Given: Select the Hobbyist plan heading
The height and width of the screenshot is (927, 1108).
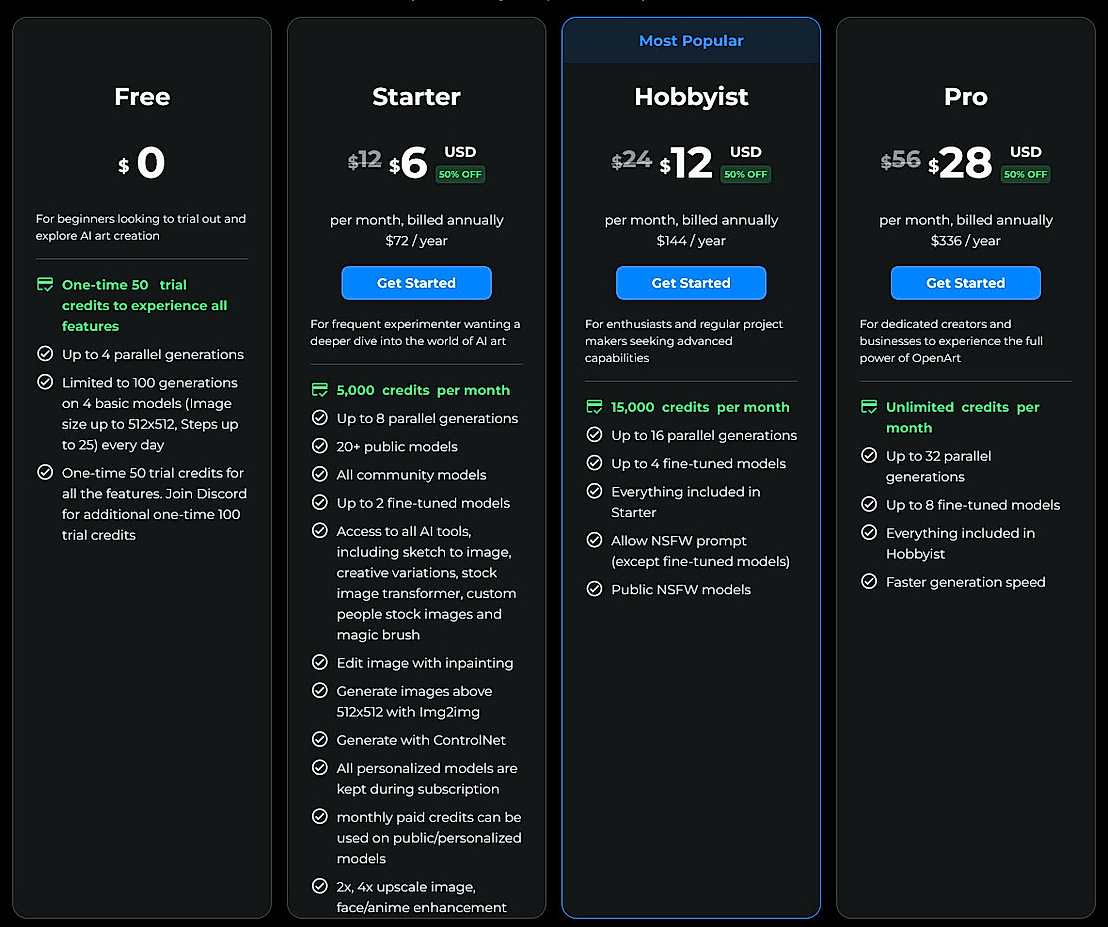Looking at the screenshot, I should [x=691, y=97].
